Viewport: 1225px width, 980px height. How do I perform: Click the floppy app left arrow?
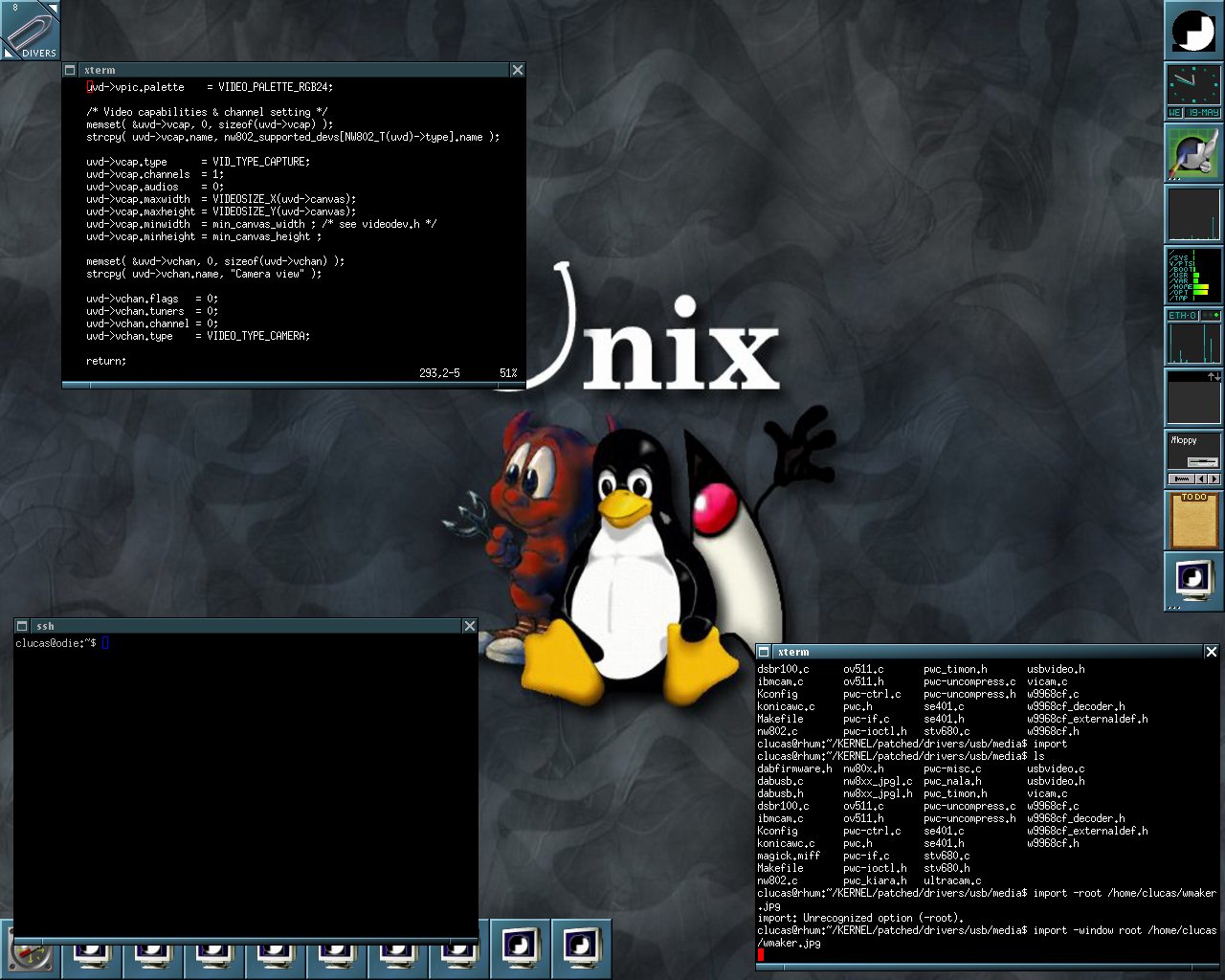tap(1201, 479)
